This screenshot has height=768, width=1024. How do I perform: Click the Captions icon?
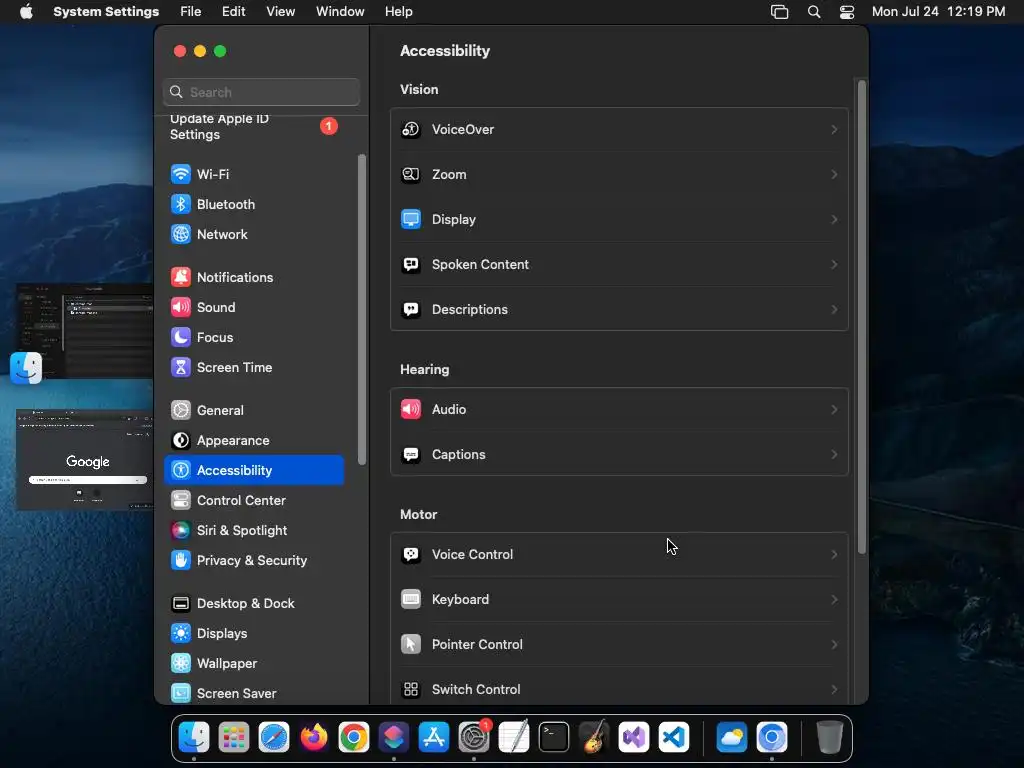[411, 455]
